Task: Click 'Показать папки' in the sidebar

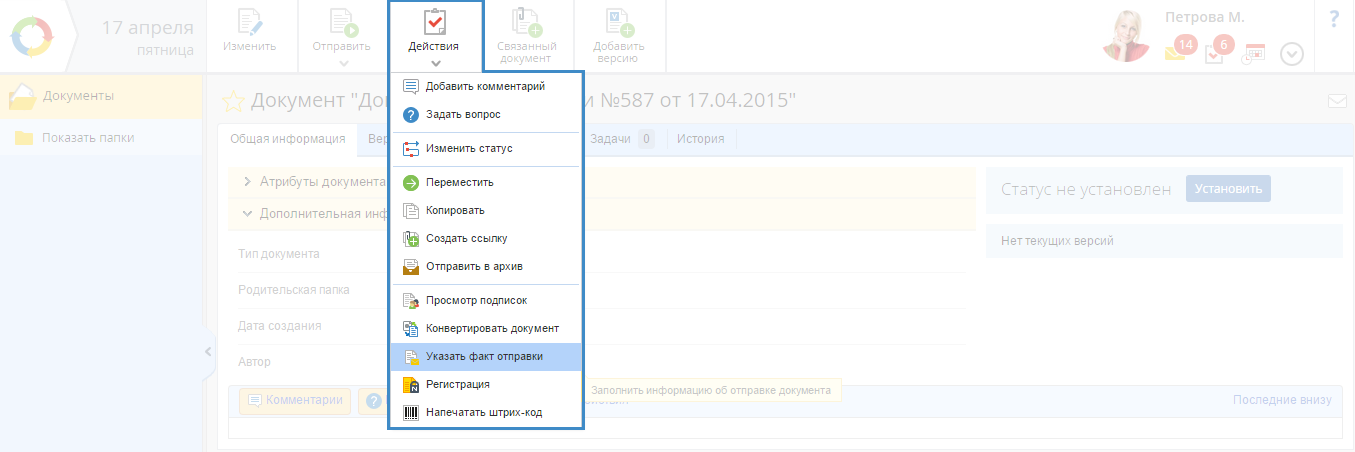Action: coord(88,138)
